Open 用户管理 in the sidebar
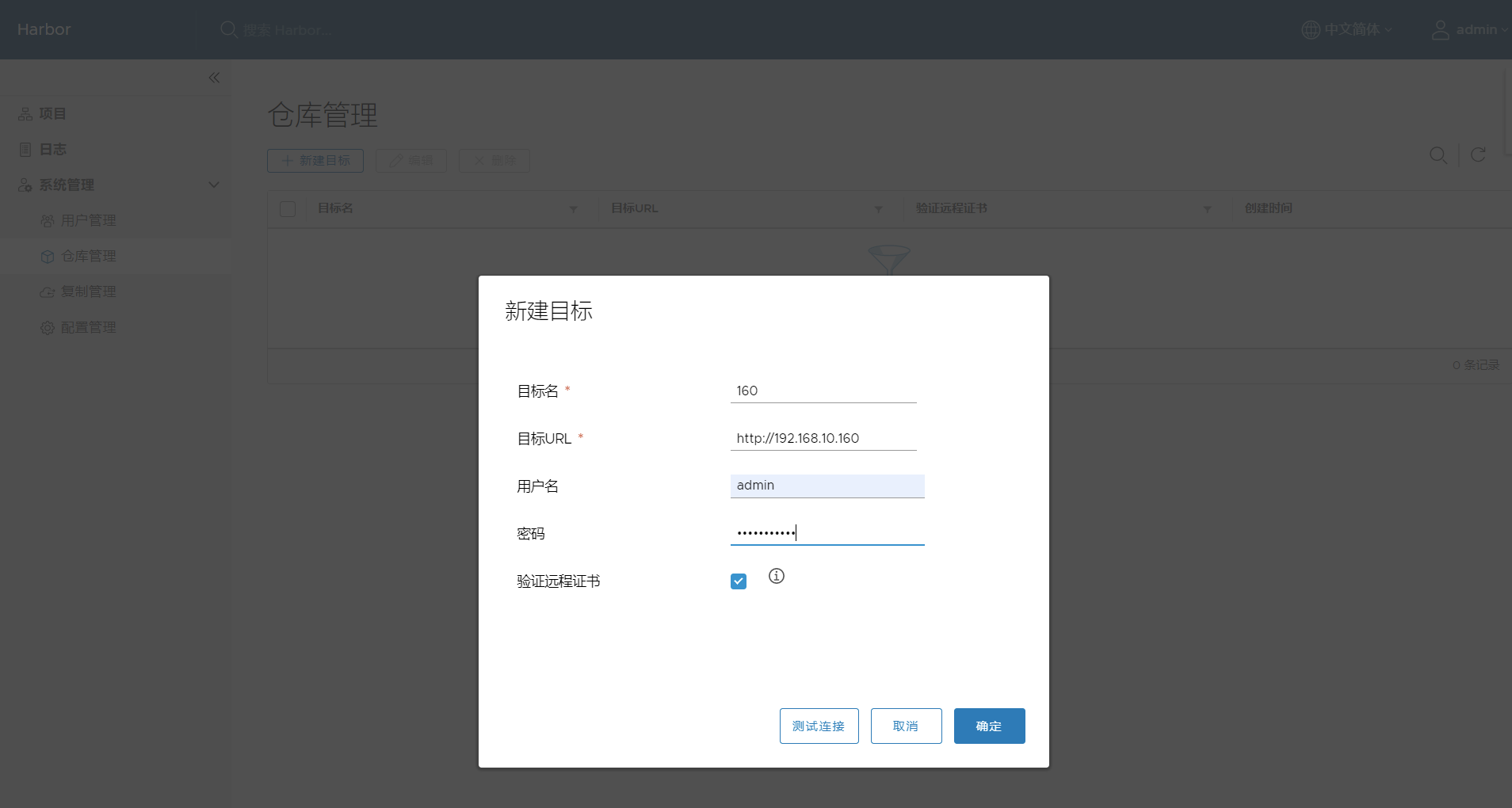The image size is (1512, 808). click(x=88, y=220)
